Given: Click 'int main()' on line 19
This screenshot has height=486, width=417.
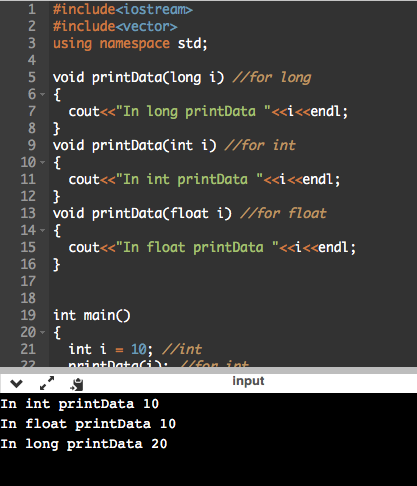Looking at the screenshot, I should click(x=92, y=315).
